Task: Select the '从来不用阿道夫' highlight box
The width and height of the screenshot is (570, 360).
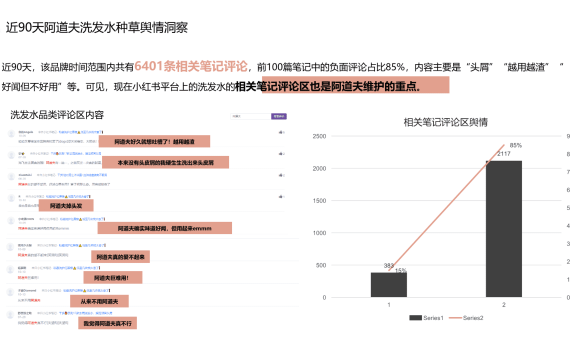Action: click(x=99, y=301)
